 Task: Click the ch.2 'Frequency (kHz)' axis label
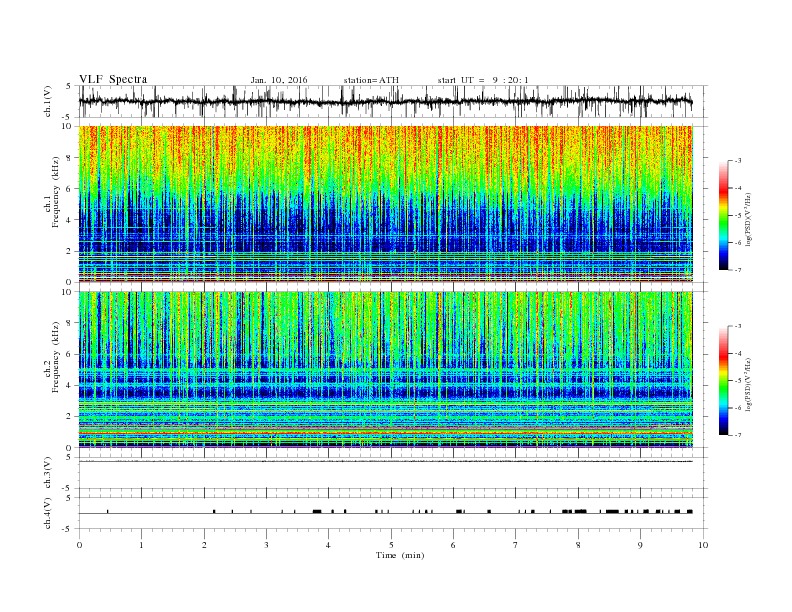[56, 356]
